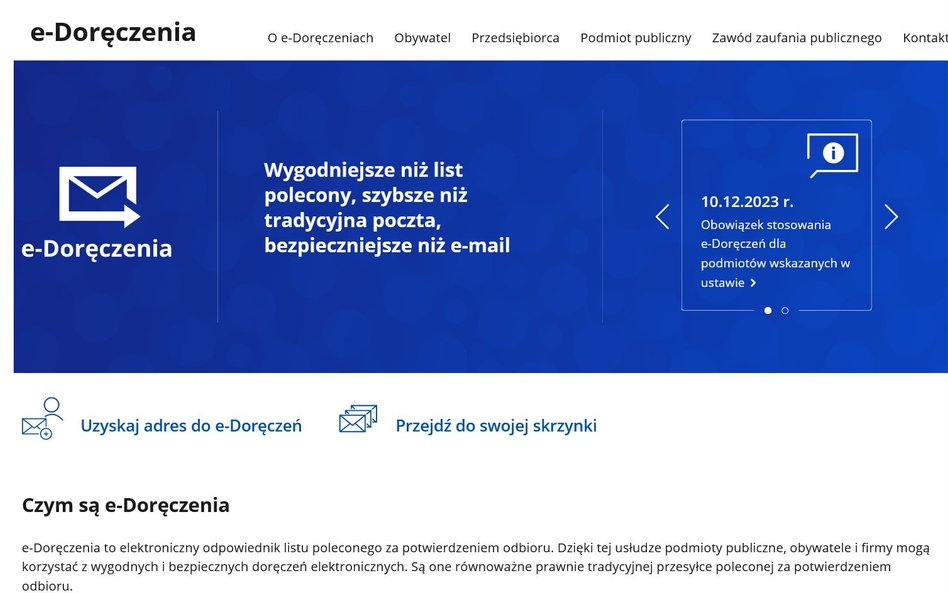Show previous slide with left arrow
The width and height of the screenshot is (948, 593).
click(663, 216)
